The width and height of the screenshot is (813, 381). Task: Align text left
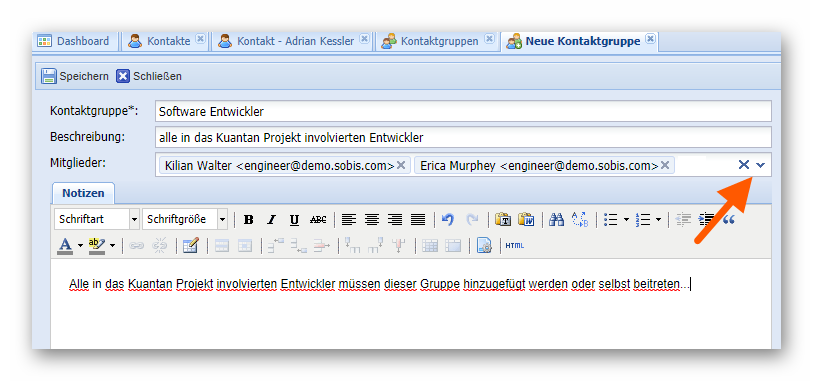click(349, 220)
